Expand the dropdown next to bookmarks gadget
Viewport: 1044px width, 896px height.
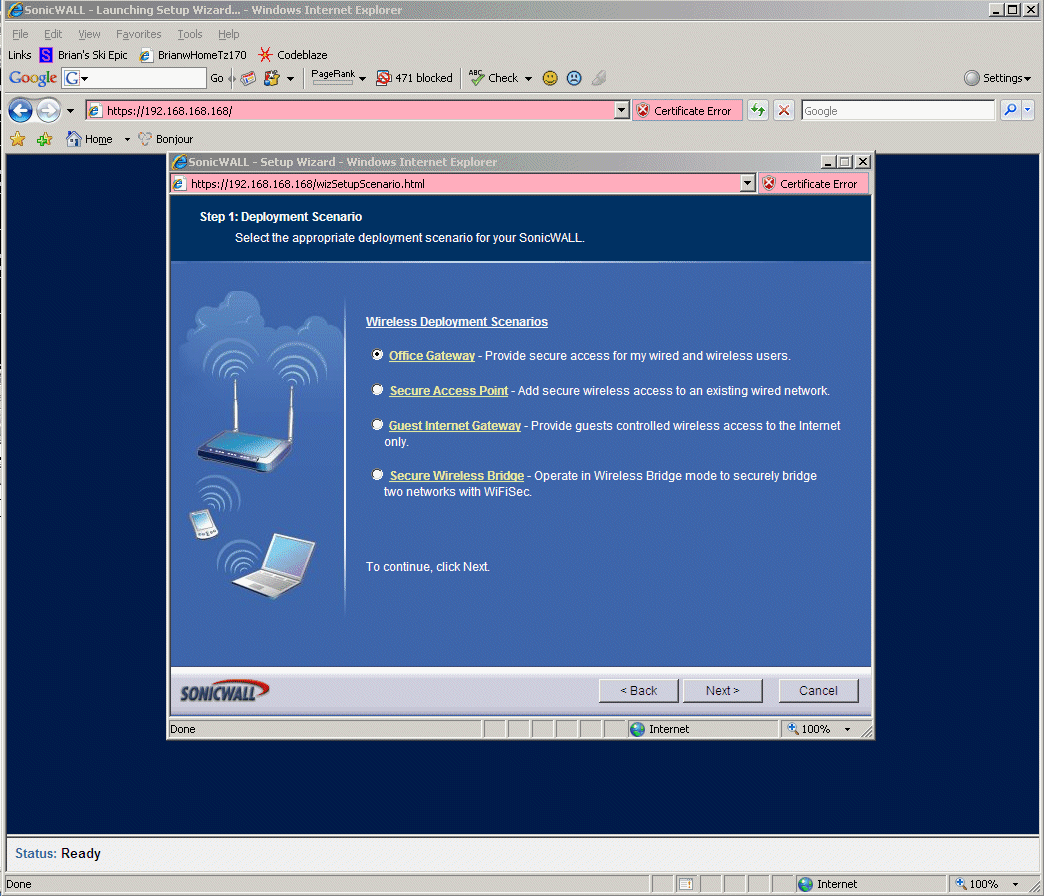tap(290, 79)
